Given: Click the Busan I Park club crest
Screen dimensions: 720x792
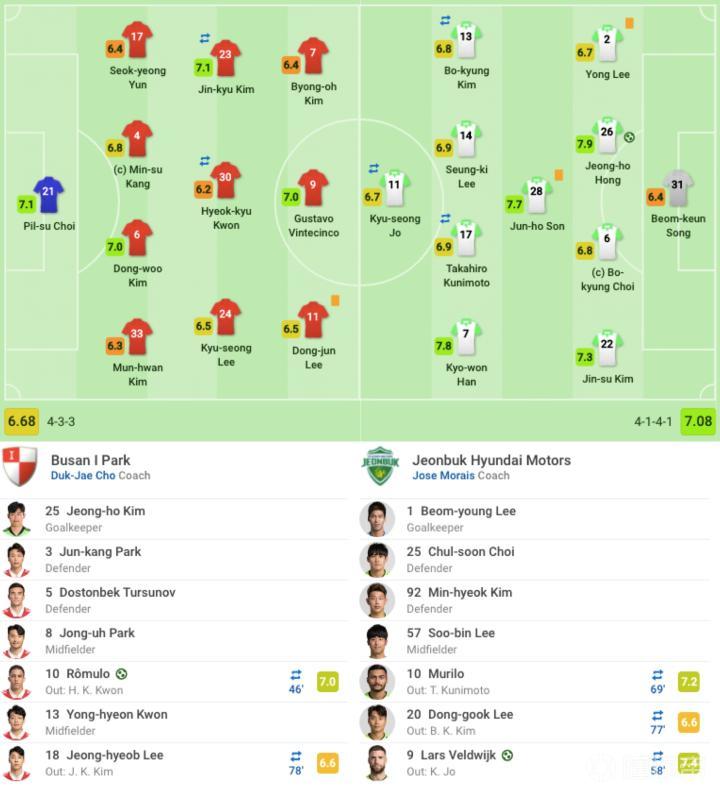Looking at the screenshot, I should pyautogui.click(x=20, y=467).
